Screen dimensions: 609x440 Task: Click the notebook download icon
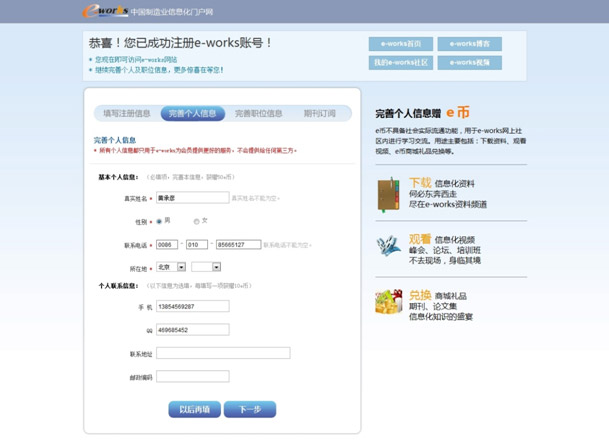click(x=388, y=195)
